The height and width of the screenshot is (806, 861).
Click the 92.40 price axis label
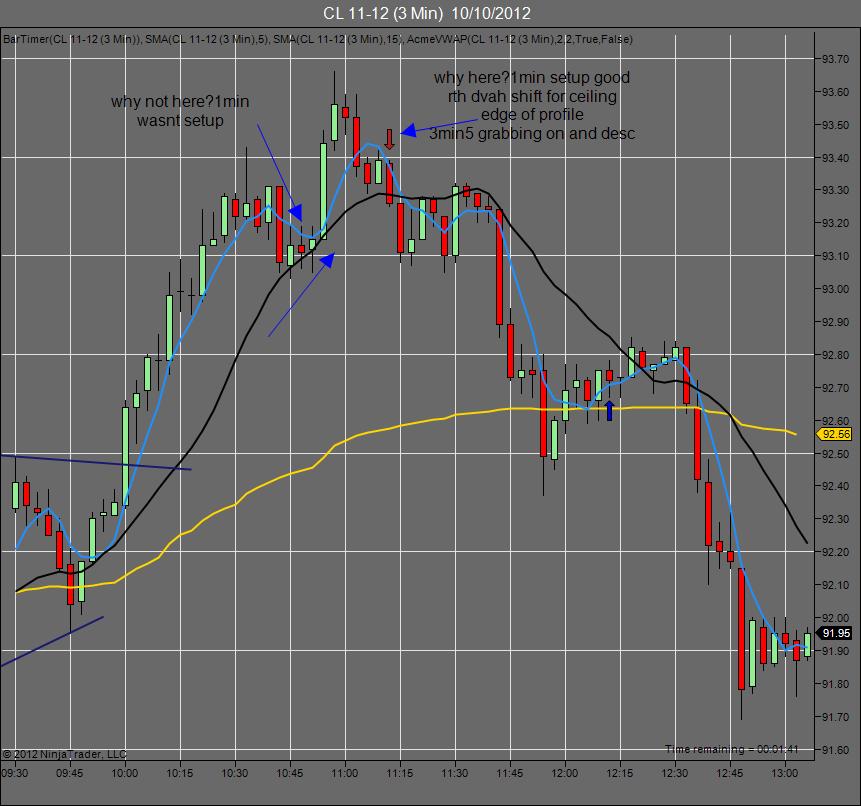835,486
